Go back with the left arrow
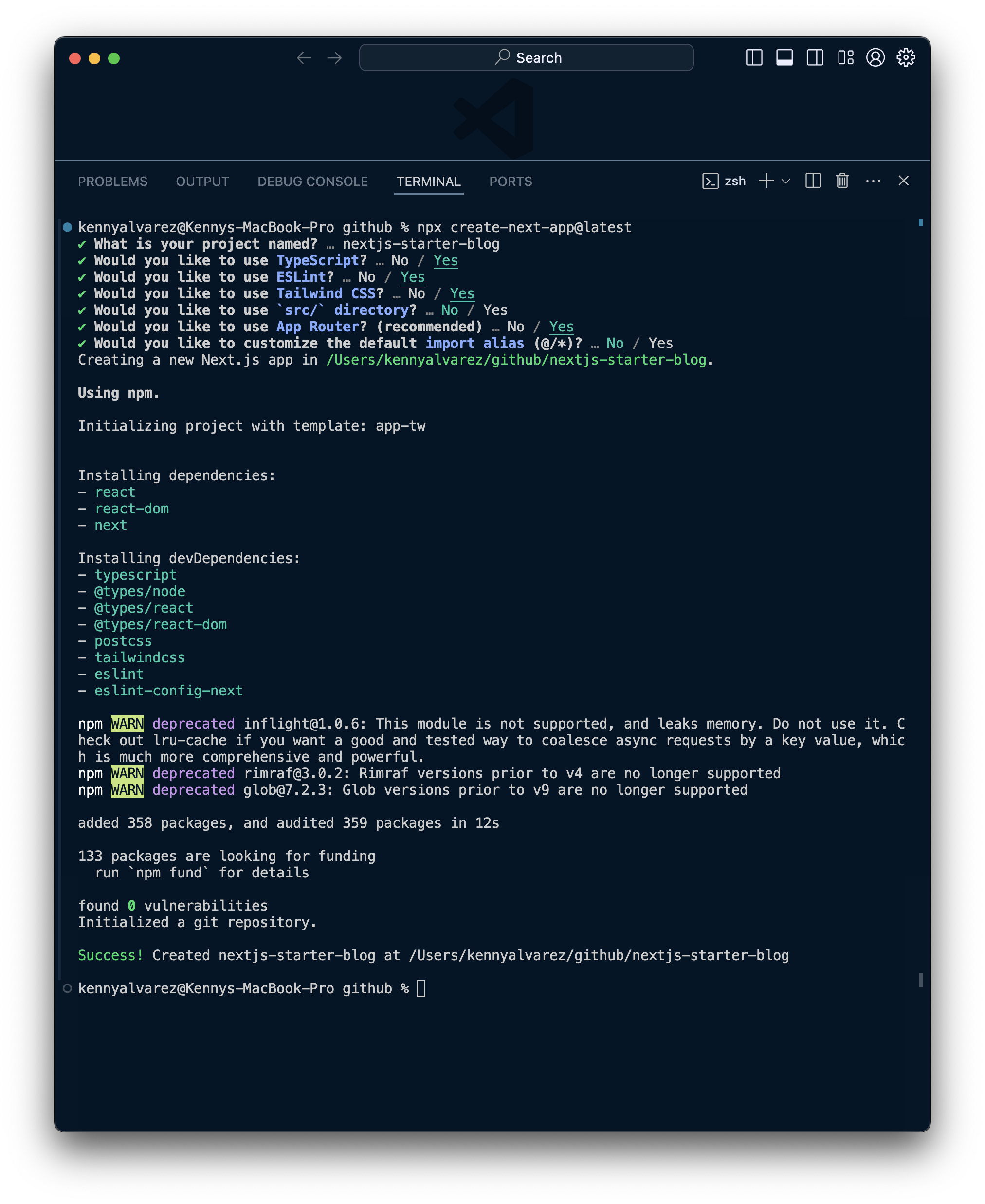Viewport: 985px width, 1204px height. [x=304, y=58]
